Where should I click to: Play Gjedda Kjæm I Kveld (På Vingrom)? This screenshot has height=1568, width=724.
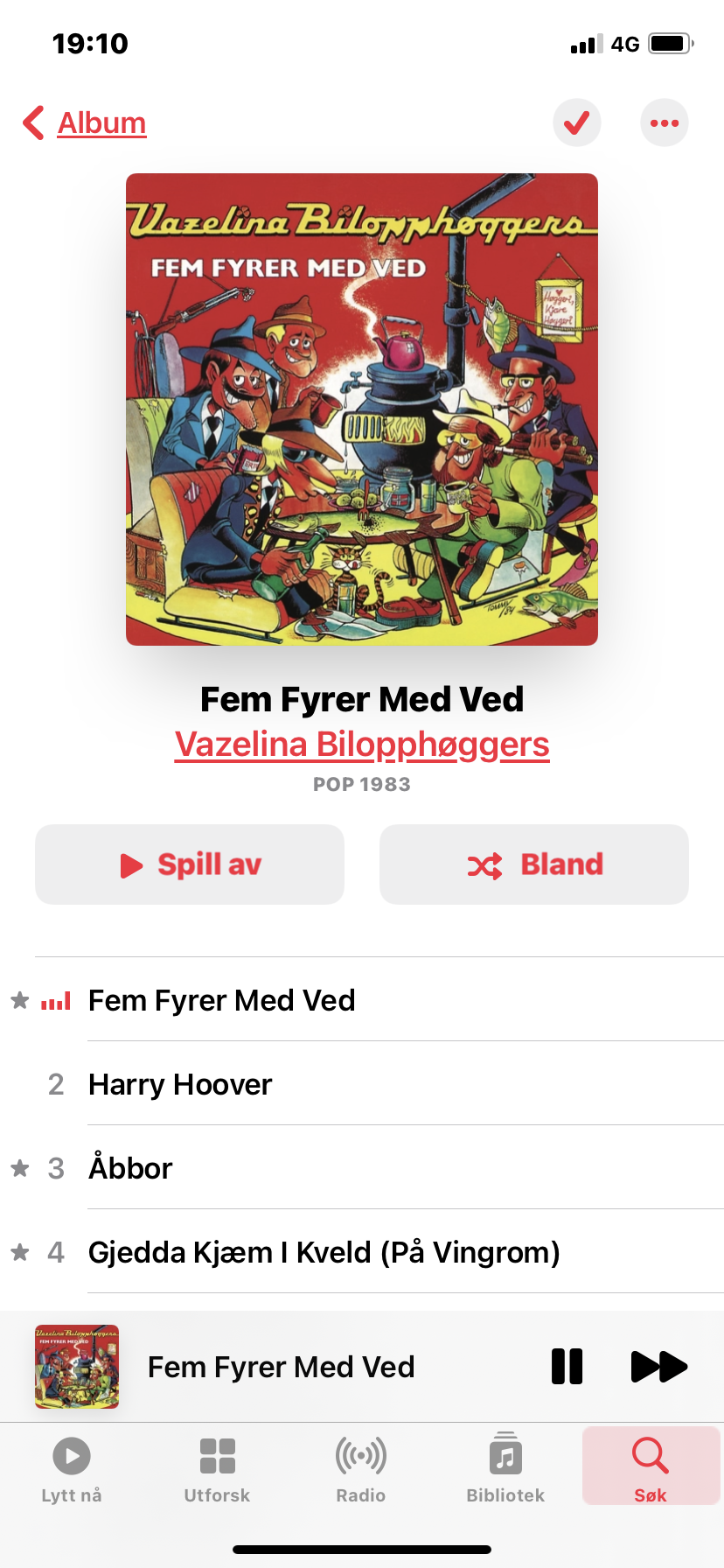[362, 1251]
